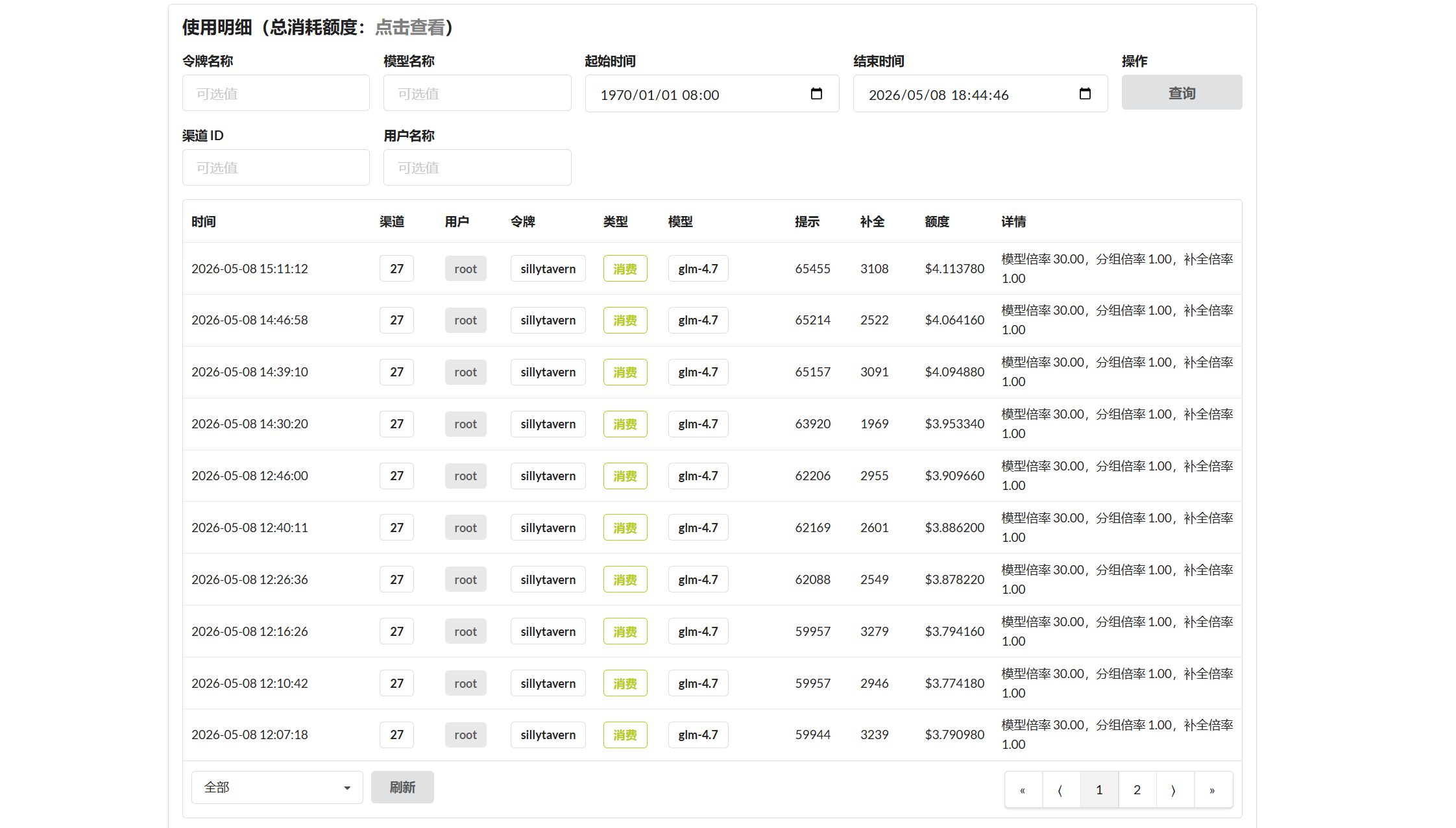1456x828 pixels.
Task: Click channel 27 in the 15:11:12 row
Action: pyautogui.click(x=396, y=269)
